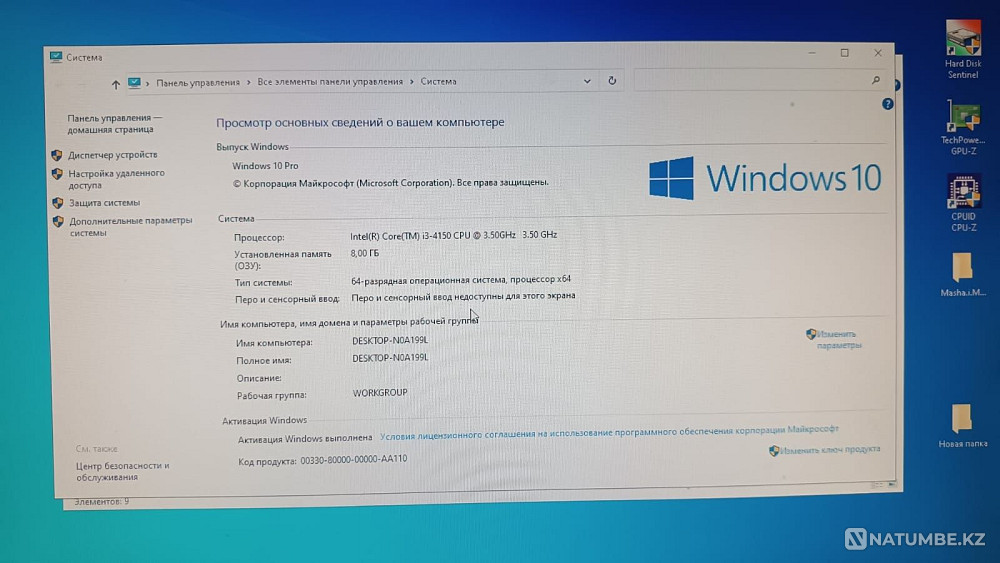The image size is (1000, 563).
Task: Click shield icon next to Изменить ключ продукта
Action: pyautogui.click(x=774, y=451)
